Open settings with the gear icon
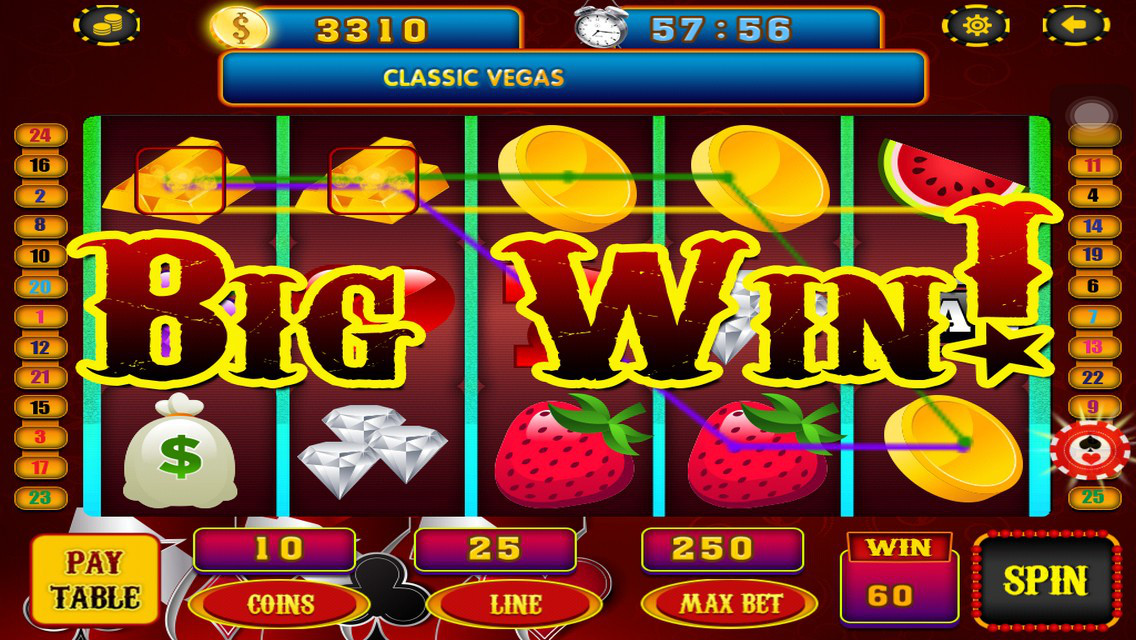Viewport: 1136px width, 640px height. click(x=976, y=25)
